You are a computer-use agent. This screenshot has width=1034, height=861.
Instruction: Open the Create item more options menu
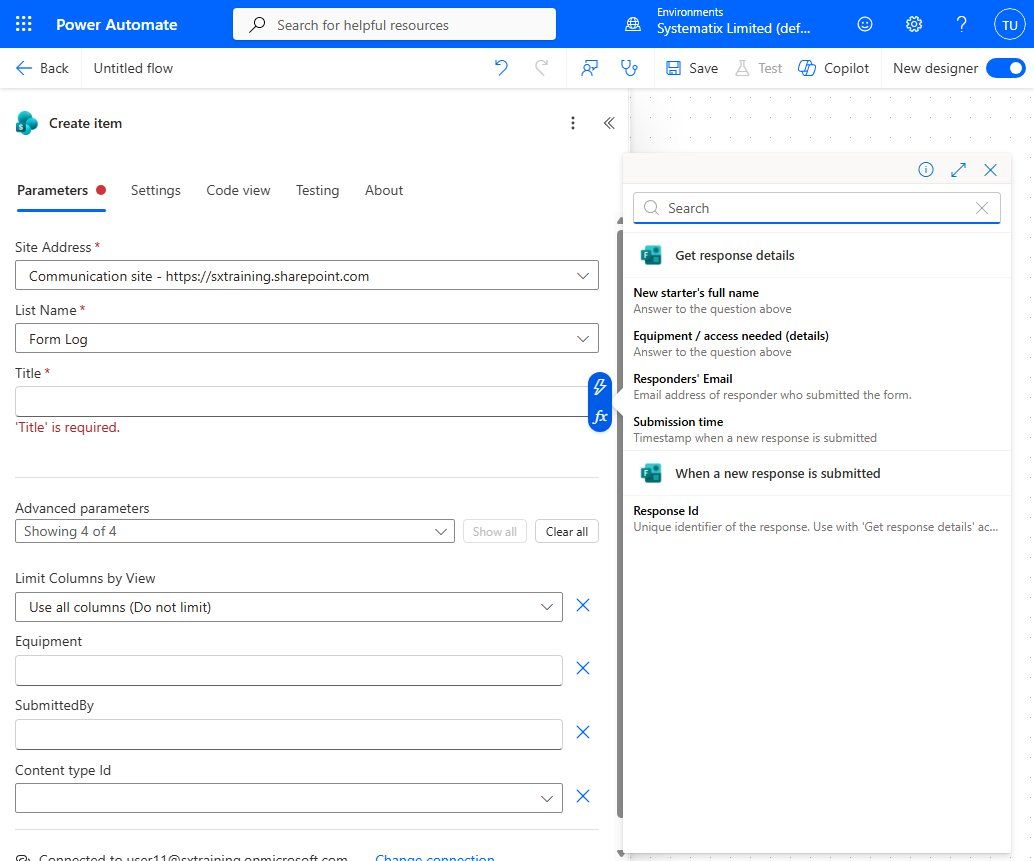point(572,123)
